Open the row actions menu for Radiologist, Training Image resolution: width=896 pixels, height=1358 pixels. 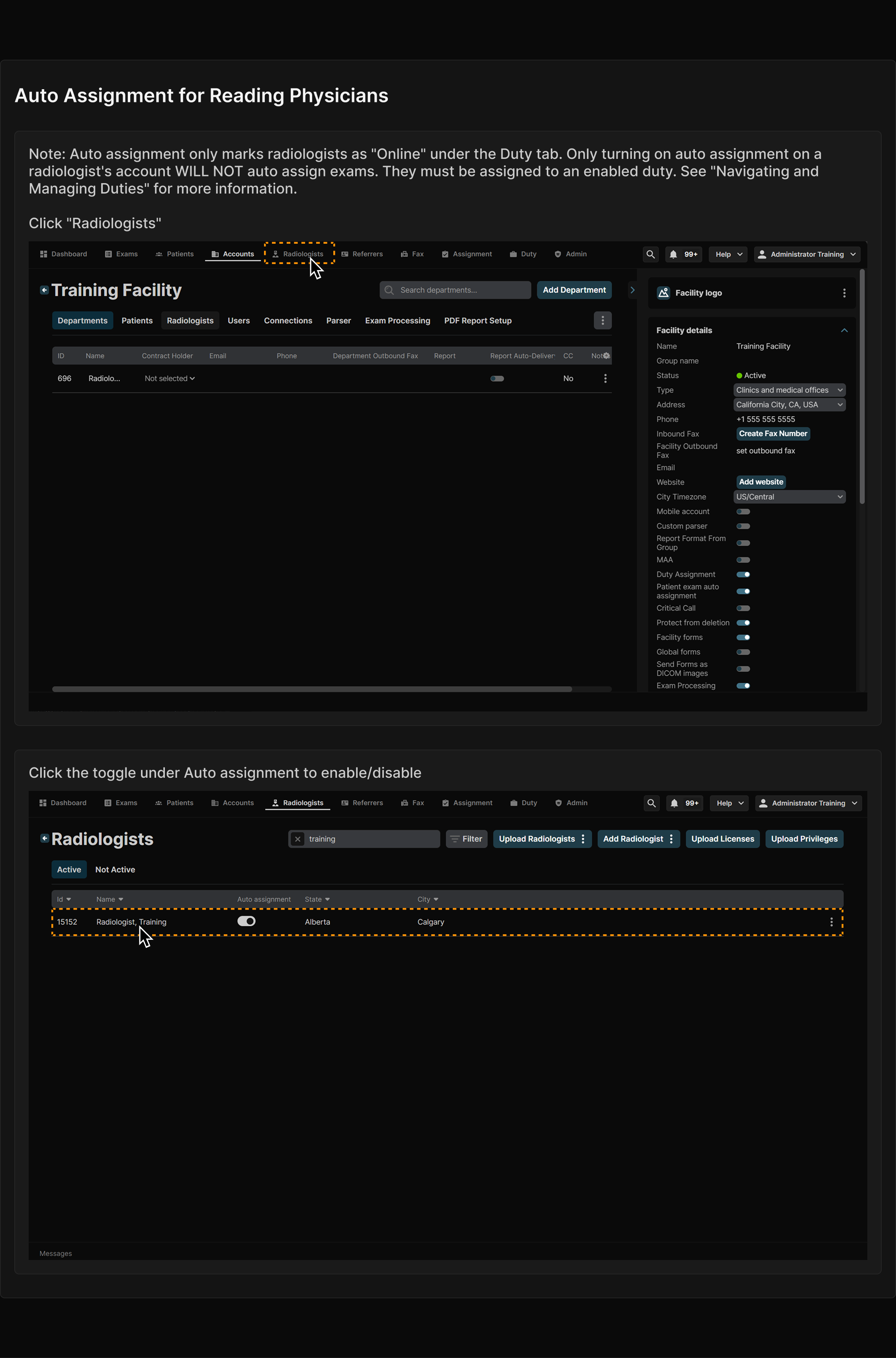pos(831,922)
